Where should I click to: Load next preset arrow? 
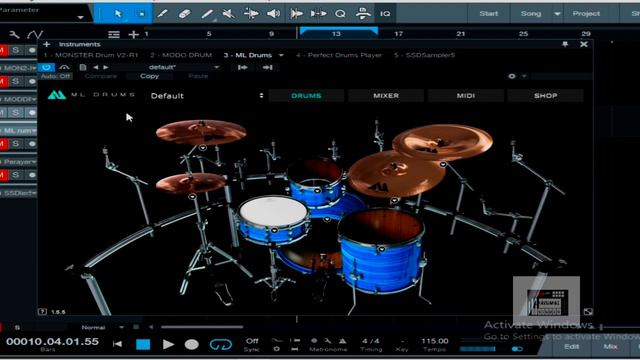point(106,67)
